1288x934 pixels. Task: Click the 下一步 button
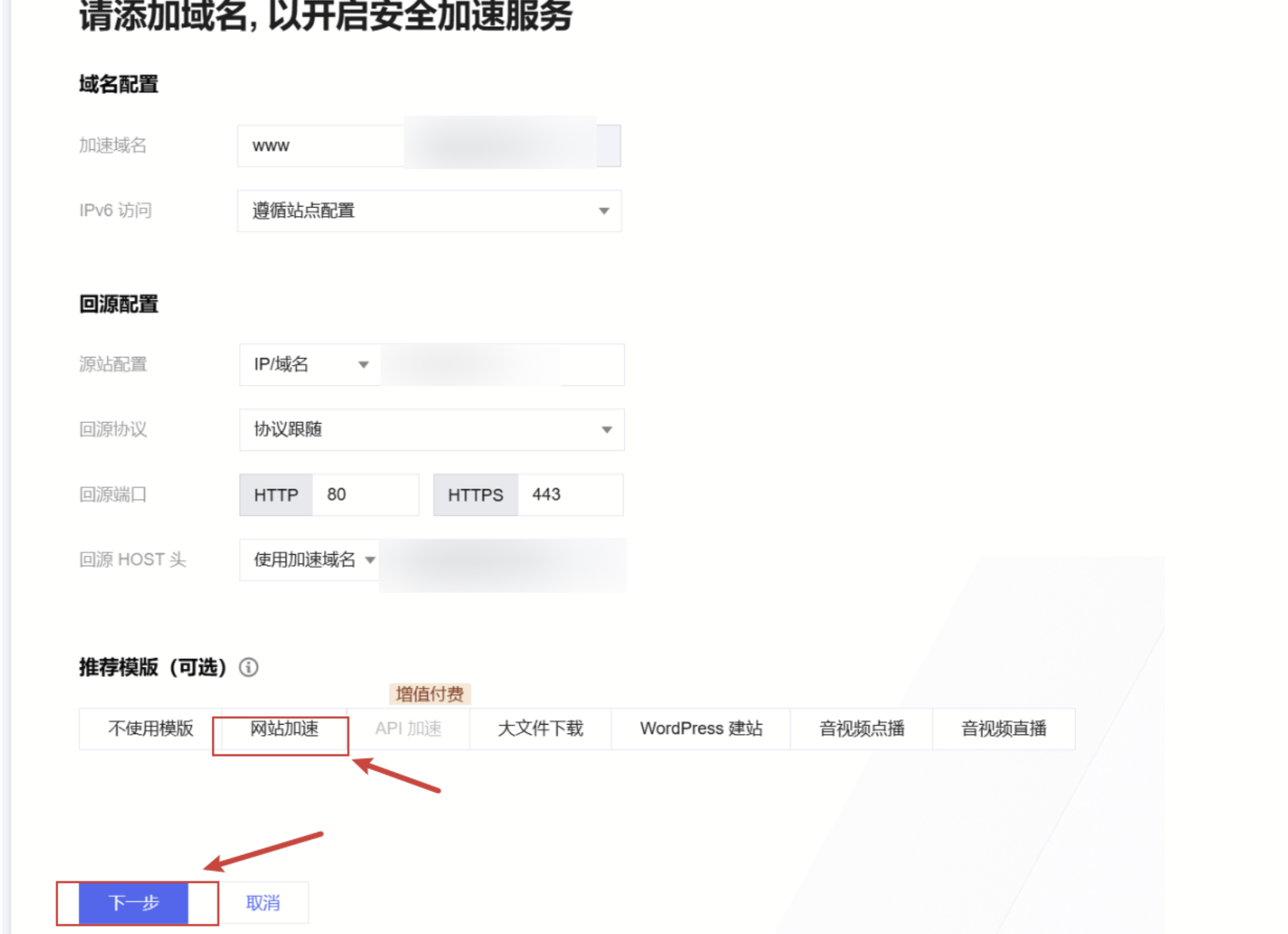(x=133, y=902)
